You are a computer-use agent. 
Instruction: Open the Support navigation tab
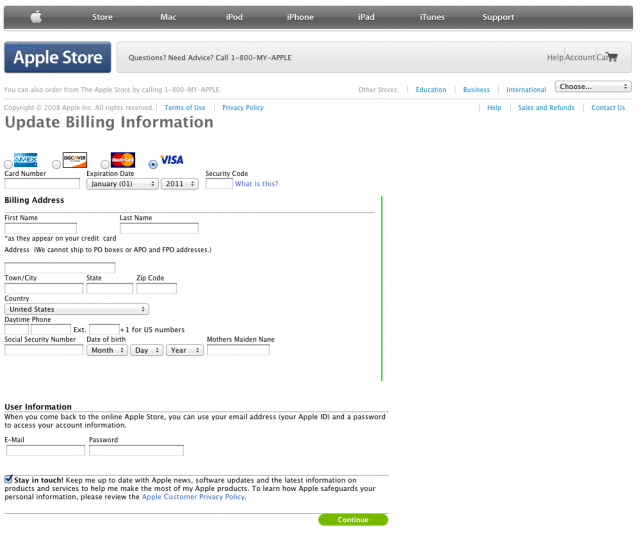pos(498,17)
